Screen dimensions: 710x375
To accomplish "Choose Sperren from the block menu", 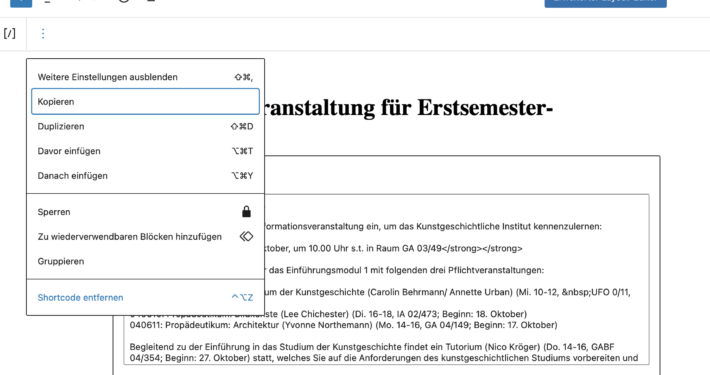I will coord(145,212).
